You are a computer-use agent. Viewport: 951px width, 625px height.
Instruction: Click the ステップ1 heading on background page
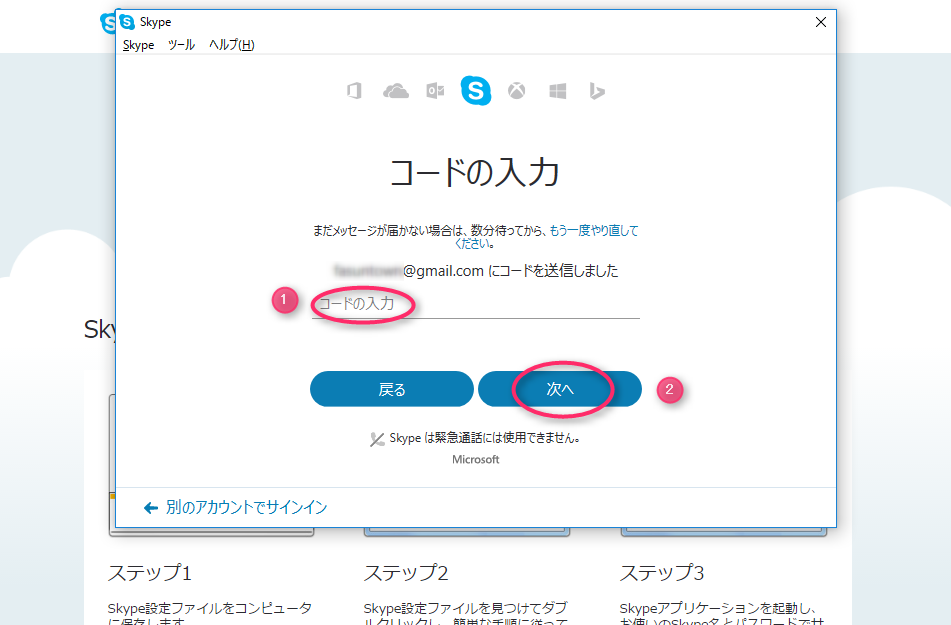click(x=150, y=573)
